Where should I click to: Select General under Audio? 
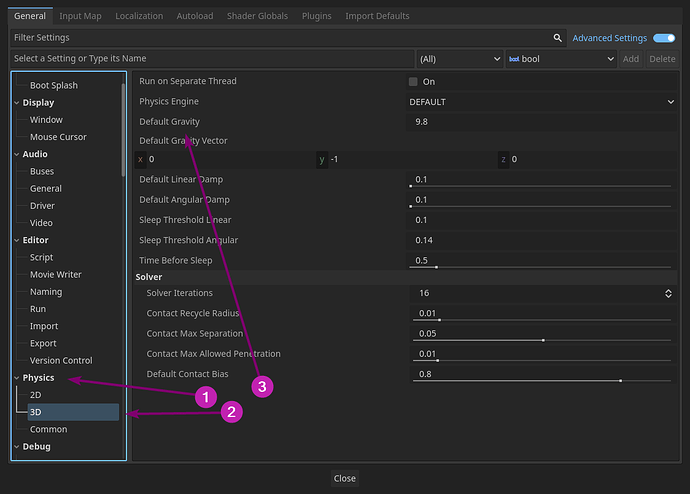[x=46, y=188]
